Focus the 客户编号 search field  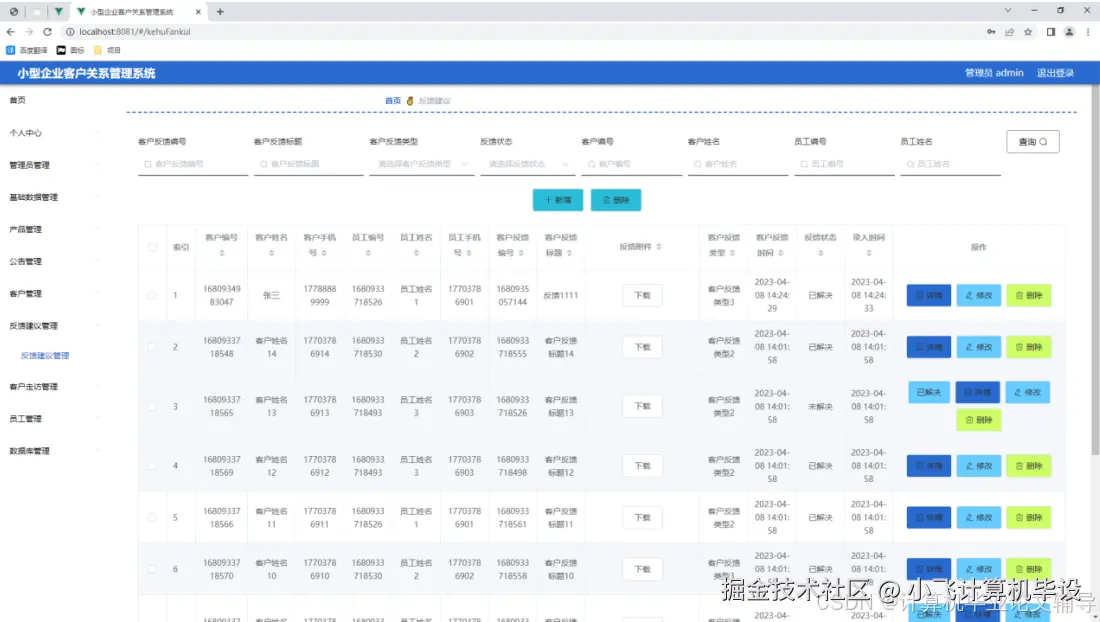[631, 164]
